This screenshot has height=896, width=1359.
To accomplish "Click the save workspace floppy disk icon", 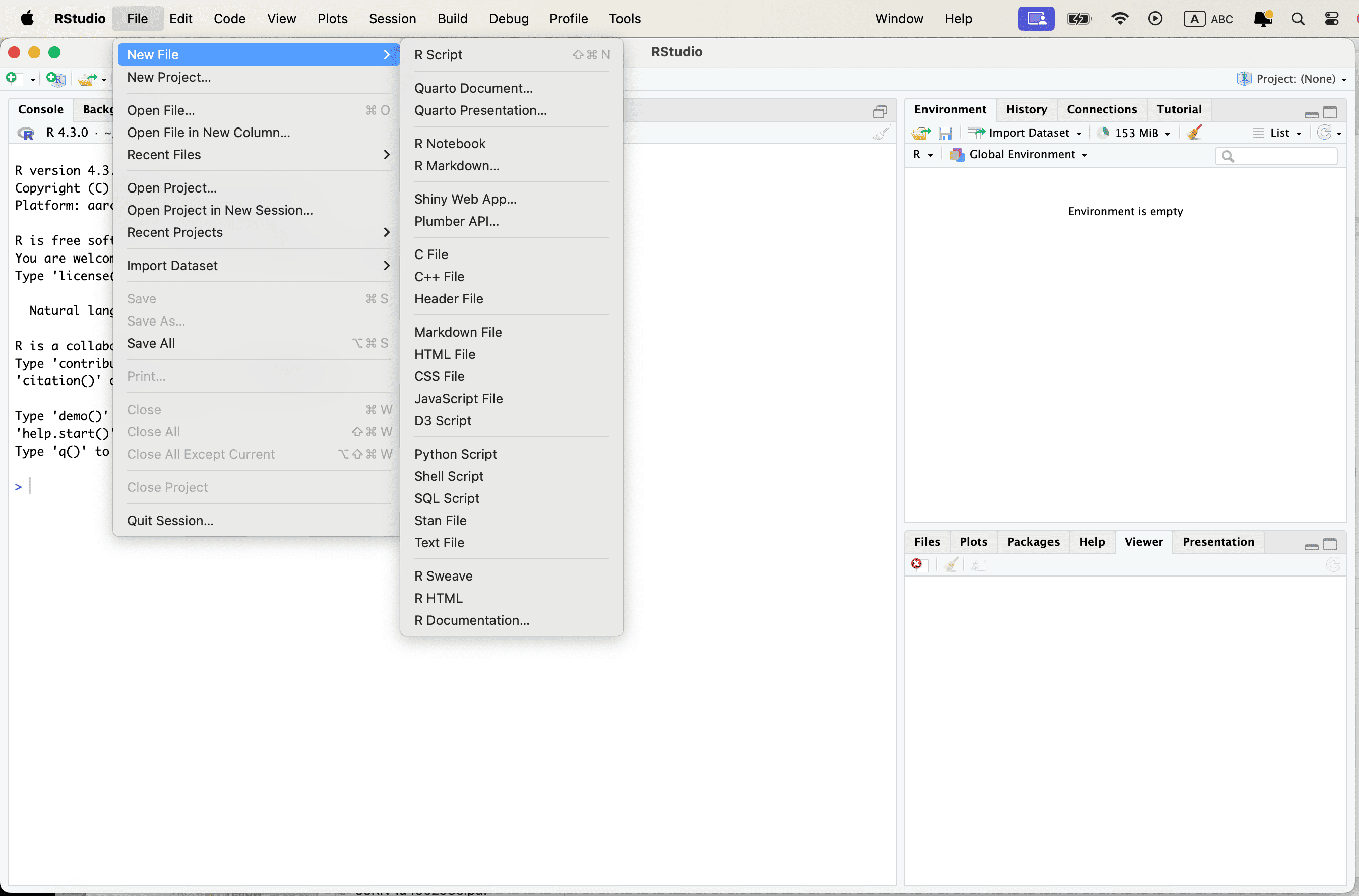I will (x=945, y=133).
